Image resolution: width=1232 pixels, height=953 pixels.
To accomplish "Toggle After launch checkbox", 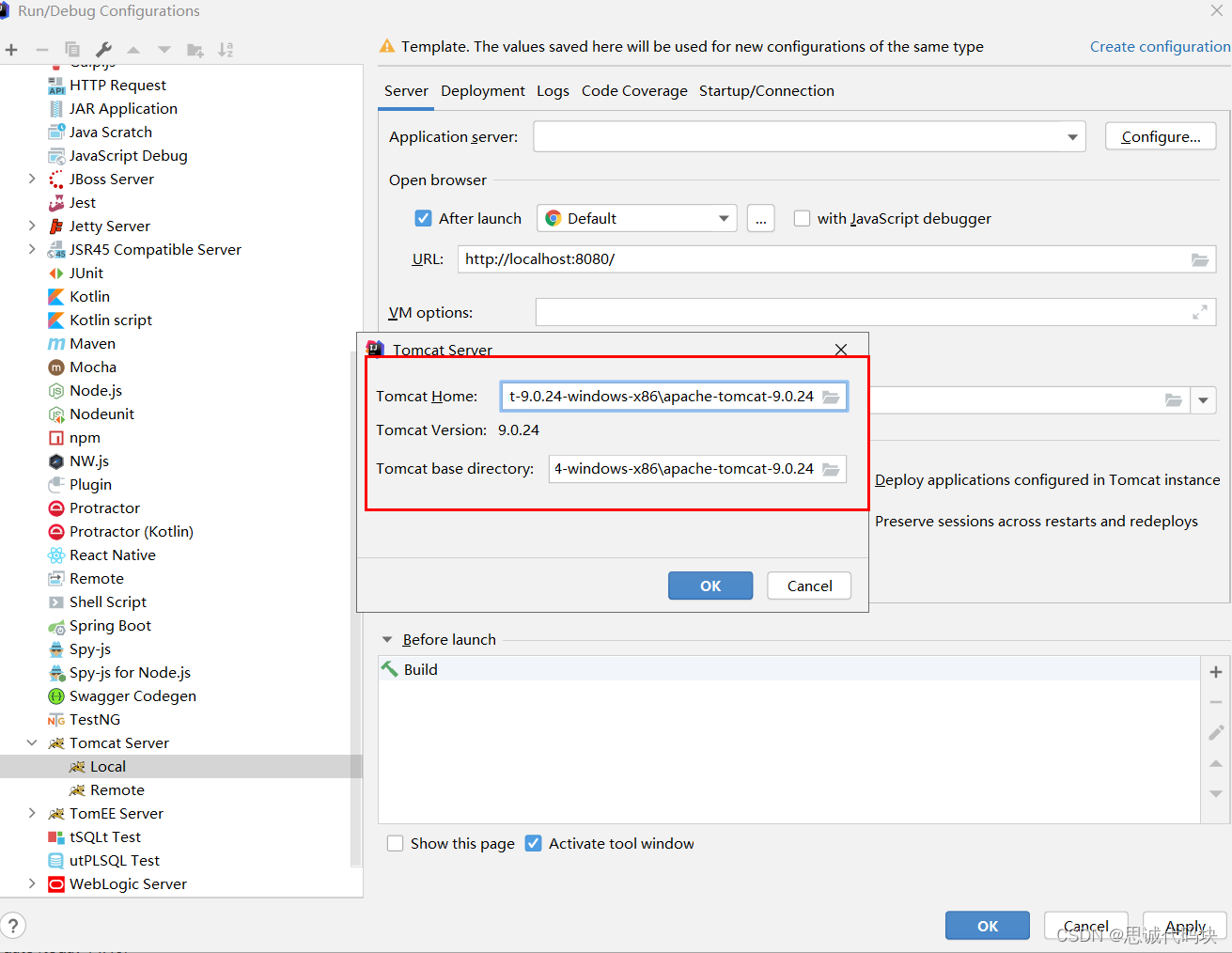I will 424,219.
